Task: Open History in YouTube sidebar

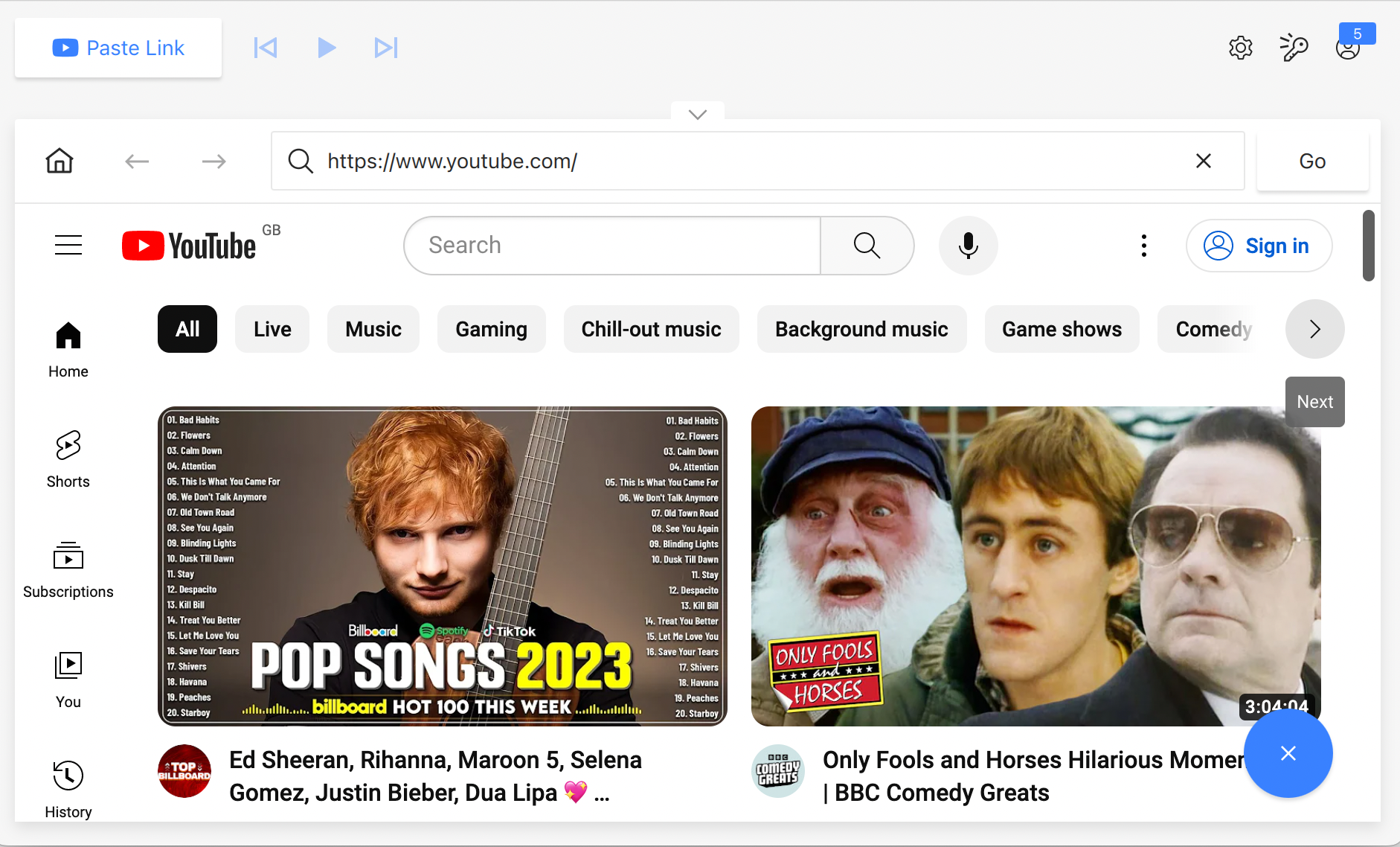Action: 68,790
